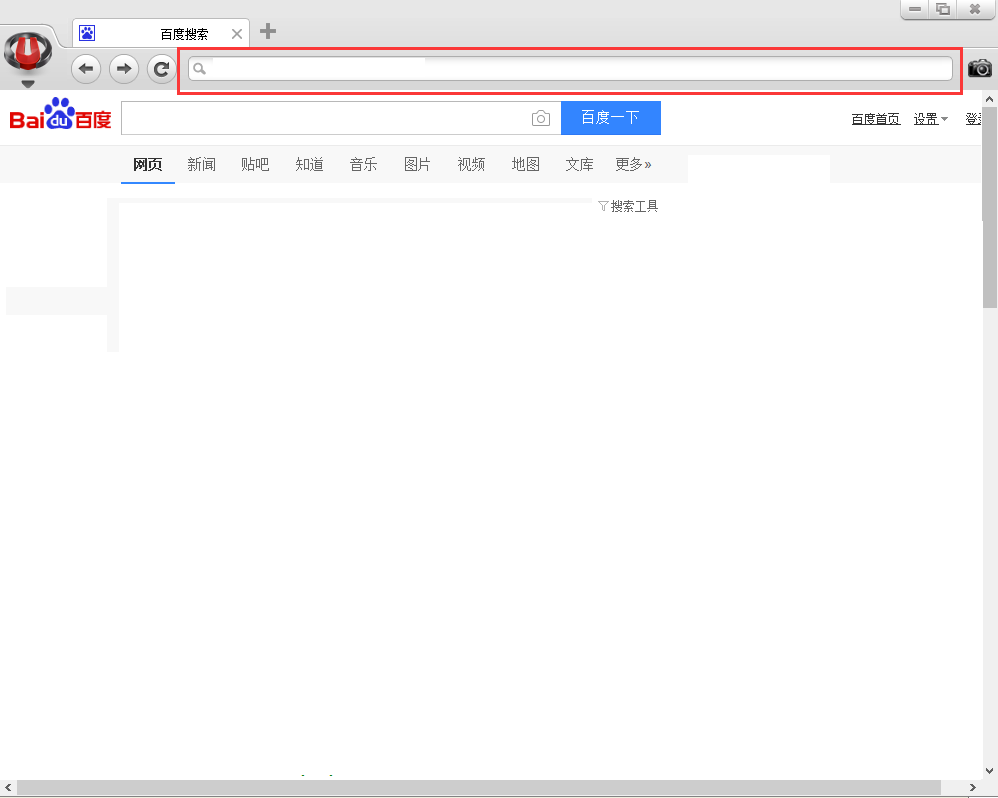Screen dimensions: 998x798
Task: Click the scroll down arrow of vertical scrollbar
Action: (990, 771)
